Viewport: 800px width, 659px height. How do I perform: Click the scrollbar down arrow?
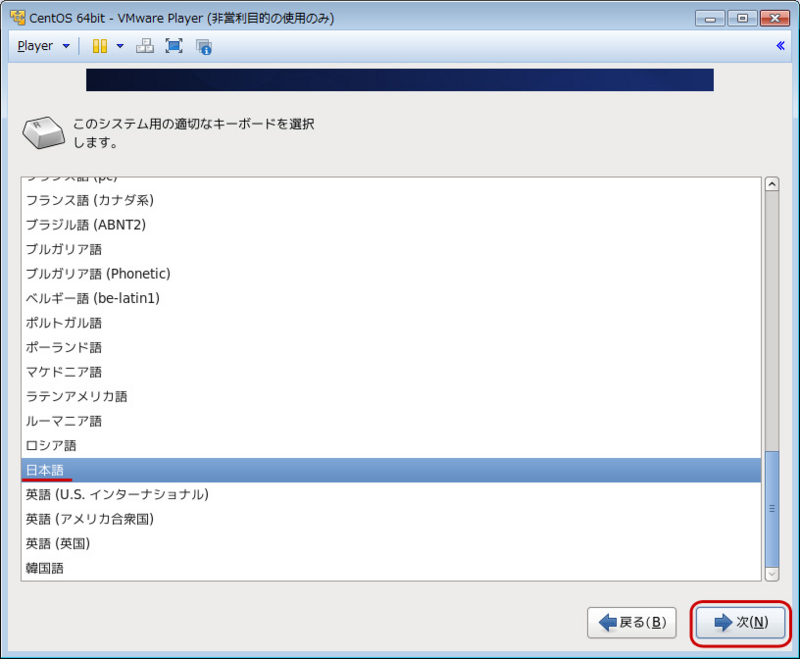coord(771,574)
